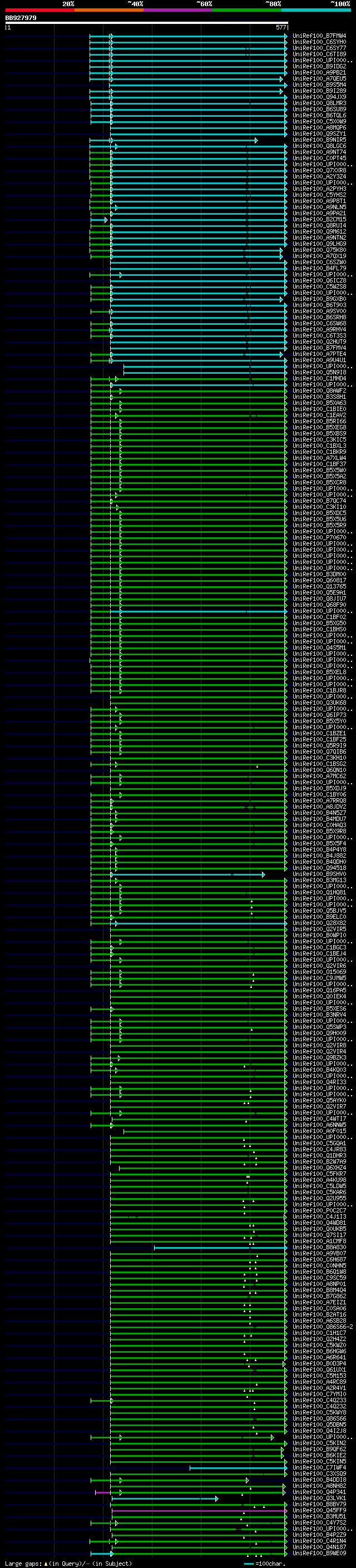Select the UniRef100_Q2HUT9 label
Image resolution: width=356 pixels, height=1568 pixels.
319,342
